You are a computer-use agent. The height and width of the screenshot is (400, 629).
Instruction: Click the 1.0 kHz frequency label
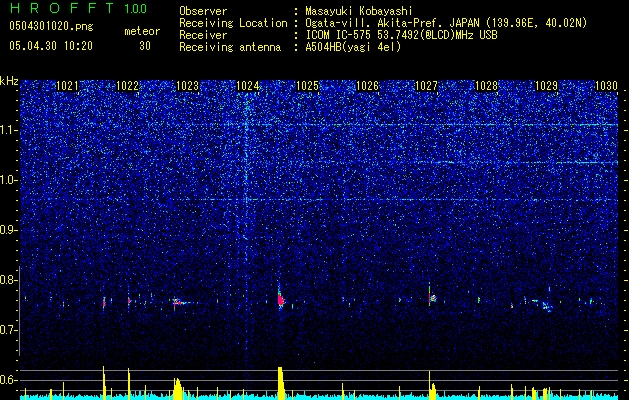point(8,180)
